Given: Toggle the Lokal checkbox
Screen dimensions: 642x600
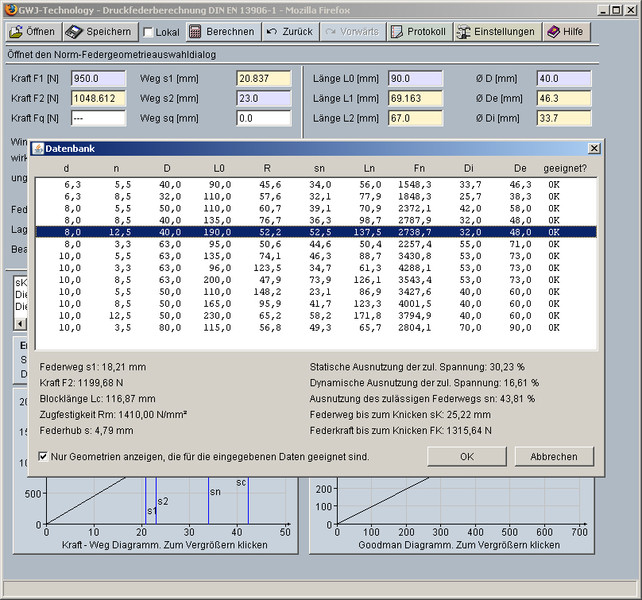Looking at the screenshot, I should [x=149, y=32].
